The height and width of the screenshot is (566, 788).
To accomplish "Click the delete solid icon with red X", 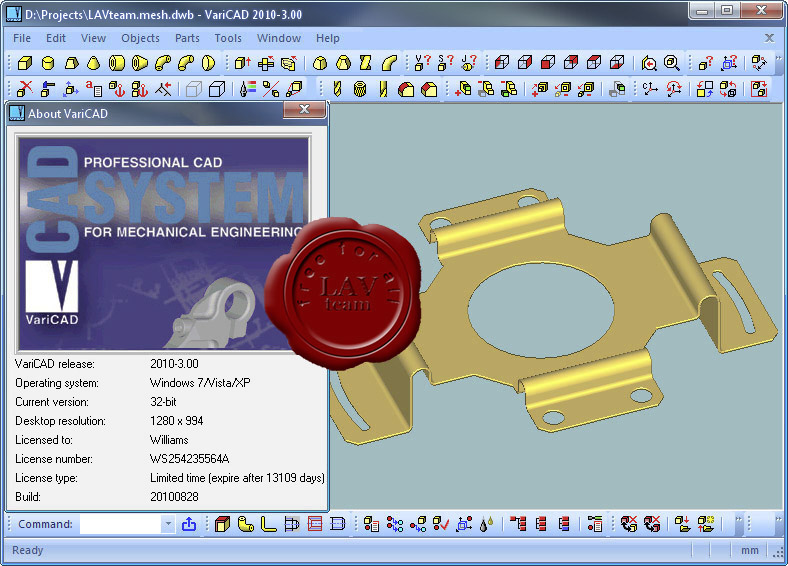I will pos(25,89).
